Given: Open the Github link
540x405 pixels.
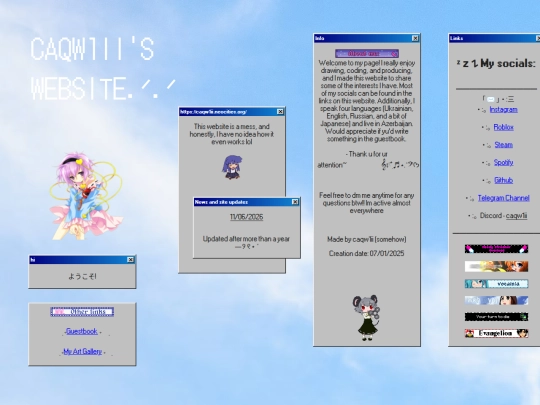Looking at the screenshot, I should click(x=503, y=180).
